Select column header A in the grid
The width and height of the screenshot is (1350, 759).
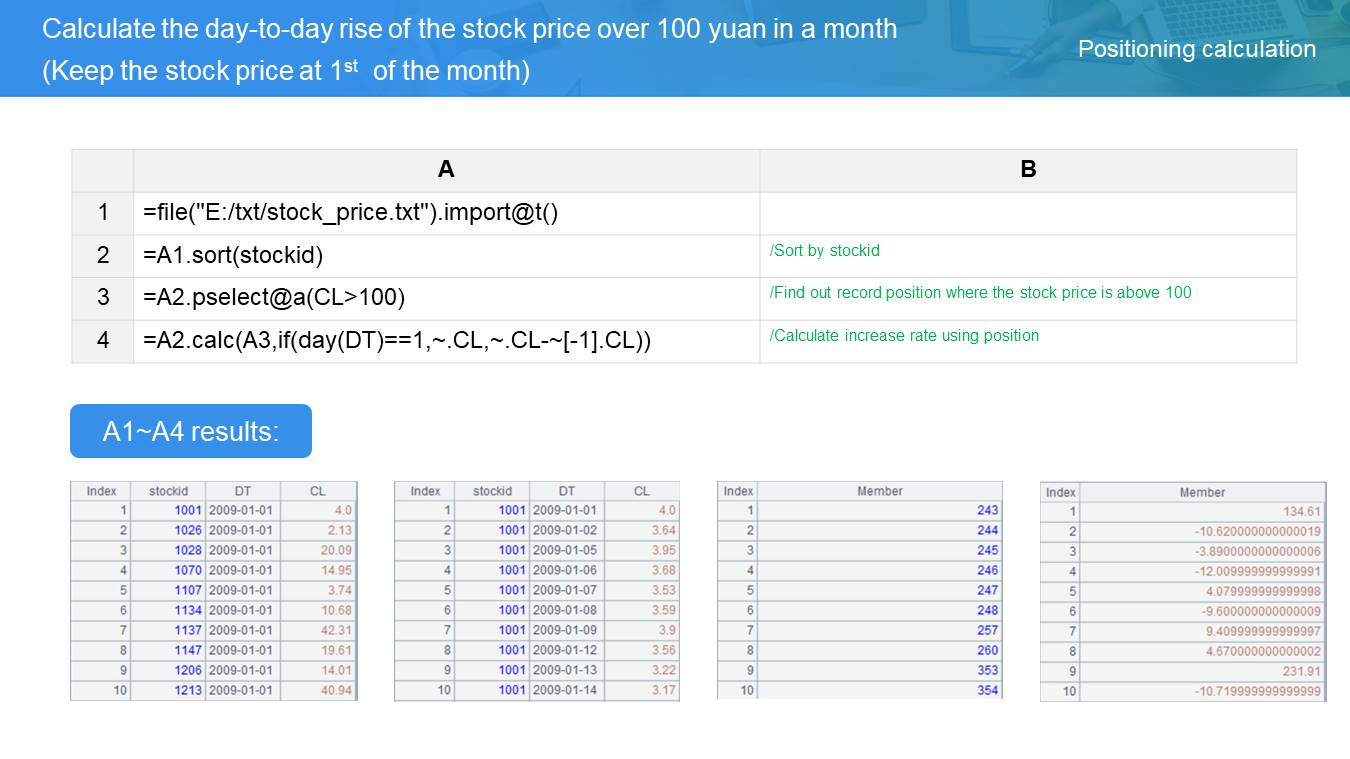(446, 170)
